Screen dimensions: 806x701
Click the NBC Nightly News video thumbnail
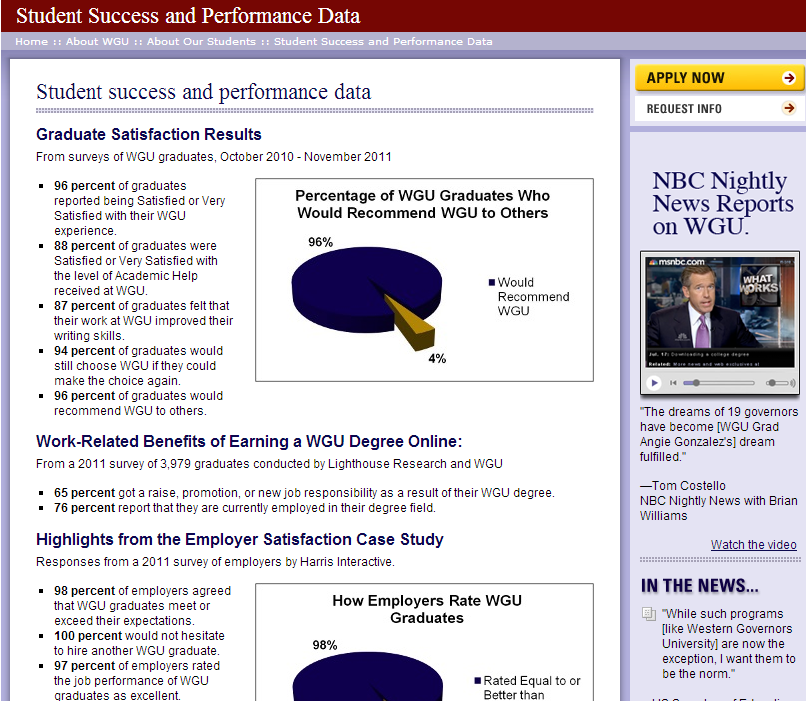pyautogui.click(x=720, y=311)
